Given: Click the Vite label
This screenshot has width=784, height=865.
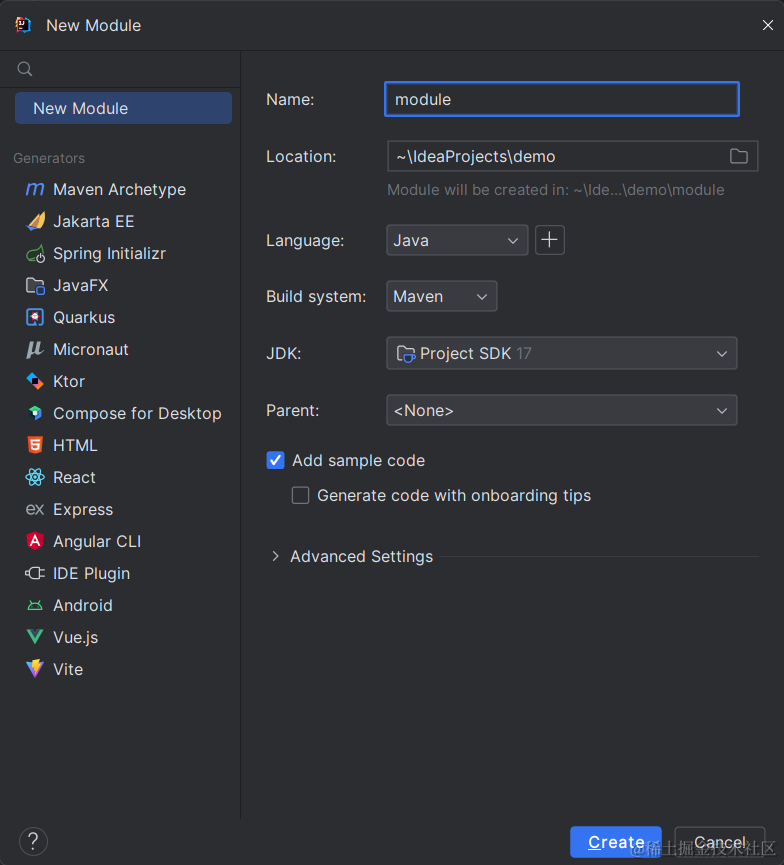Looking at the screenshot, I should pos(68,669).
